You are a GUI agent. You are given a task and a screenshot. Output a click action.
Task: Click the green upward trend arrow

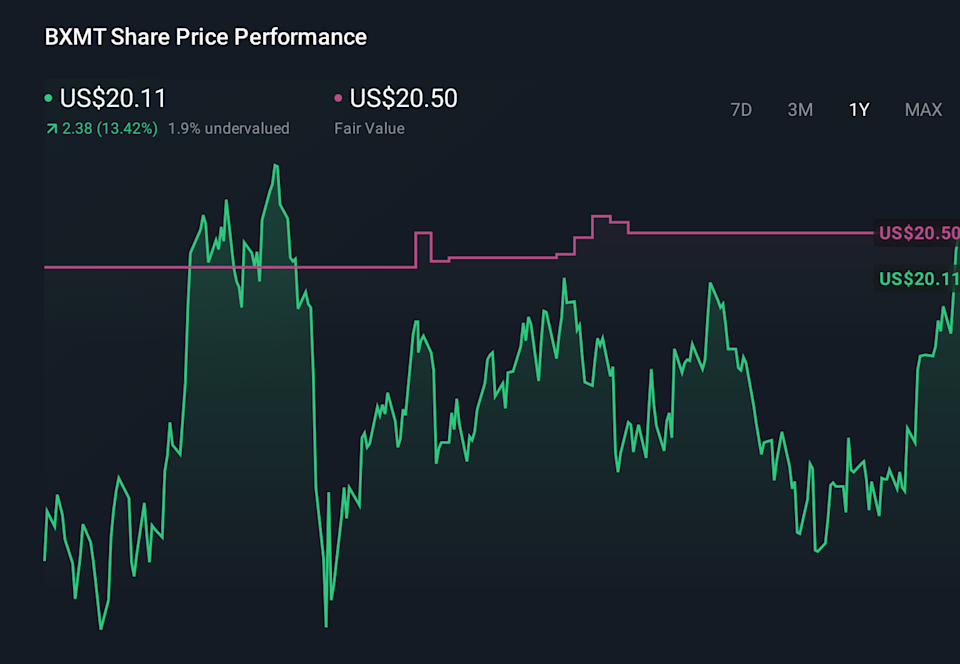tap(51, 129)
